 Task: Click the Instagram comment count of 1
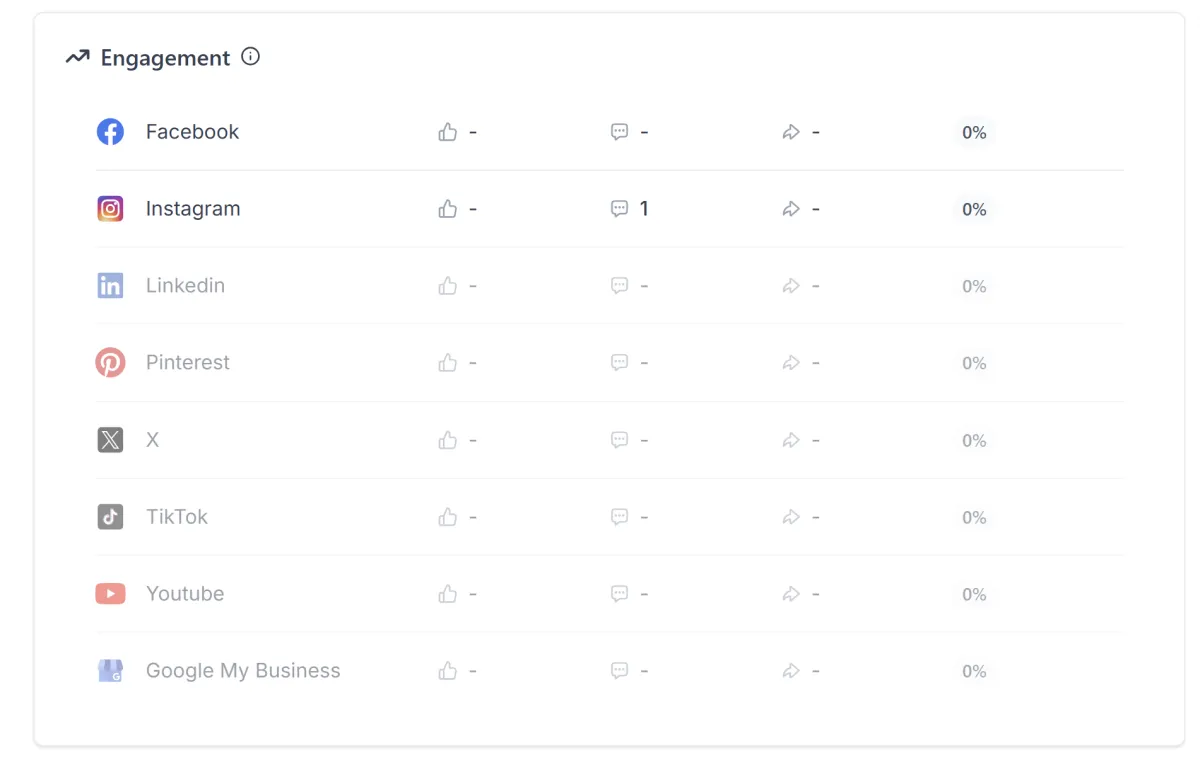644,209
